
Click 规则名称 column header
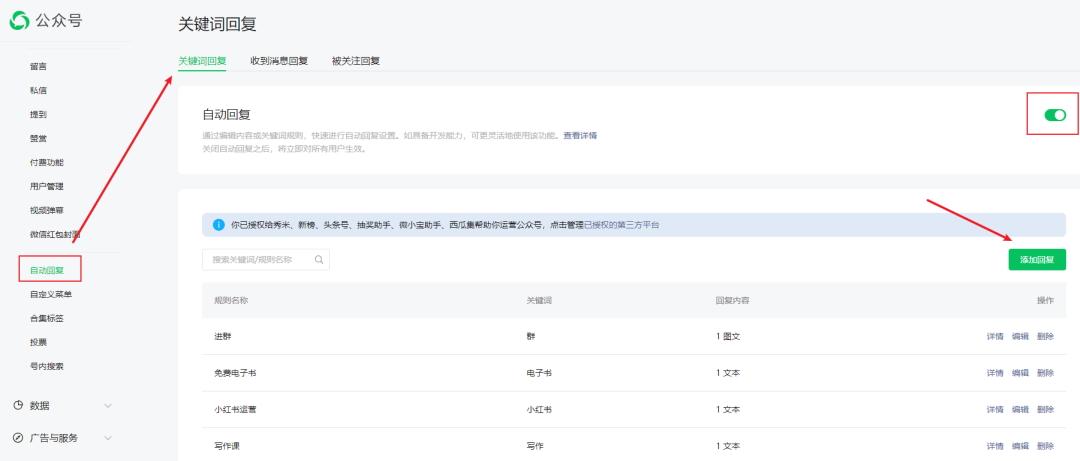231,300
